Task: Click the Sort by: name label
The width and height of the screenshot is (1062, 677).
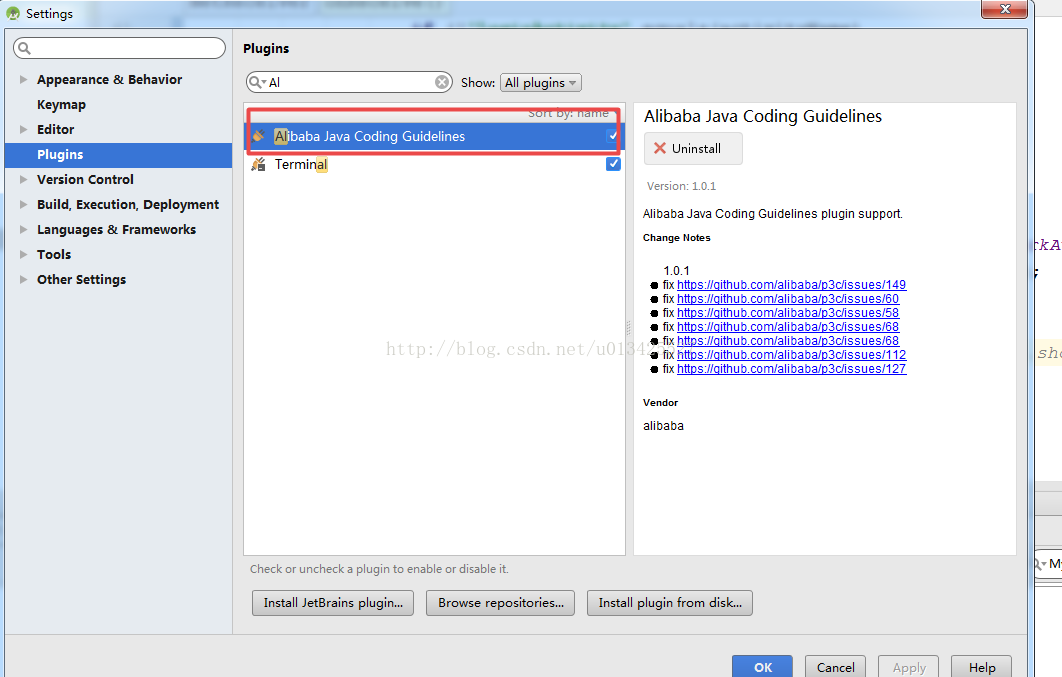Action: pyautogui.click(x=568, y=113)
